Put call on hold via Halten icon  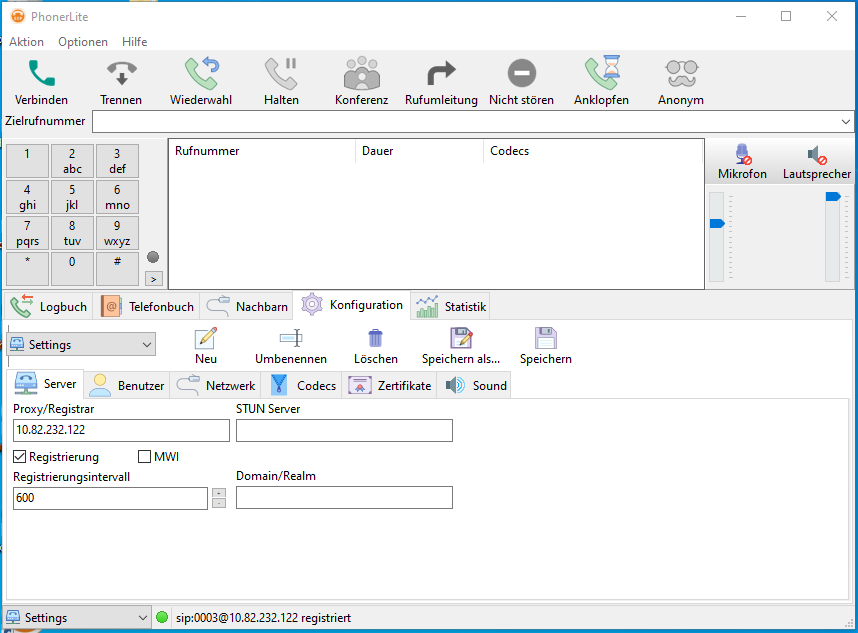coord(281,72)
